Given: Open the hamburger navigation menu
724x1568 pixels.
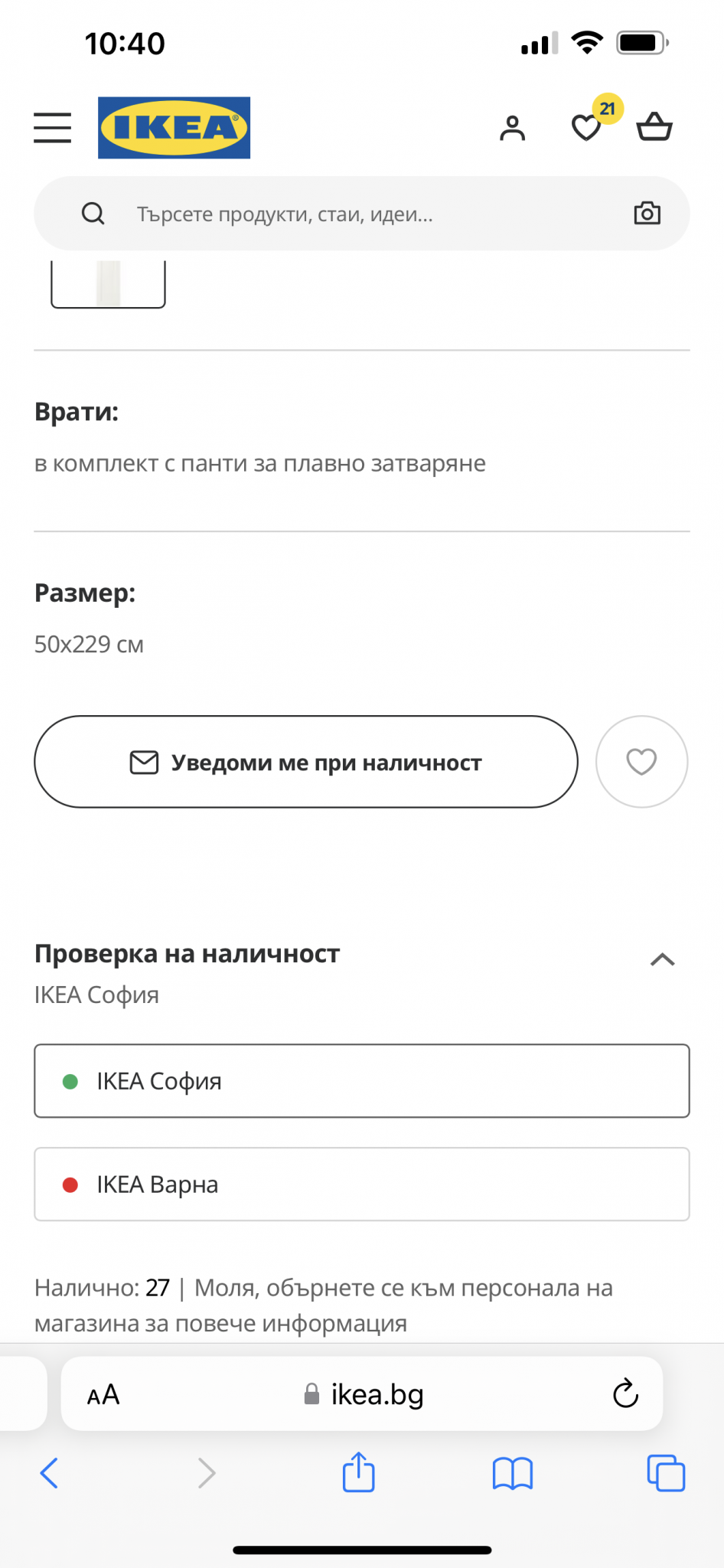Looking at the screenshot, I should [x=52, y=128].
